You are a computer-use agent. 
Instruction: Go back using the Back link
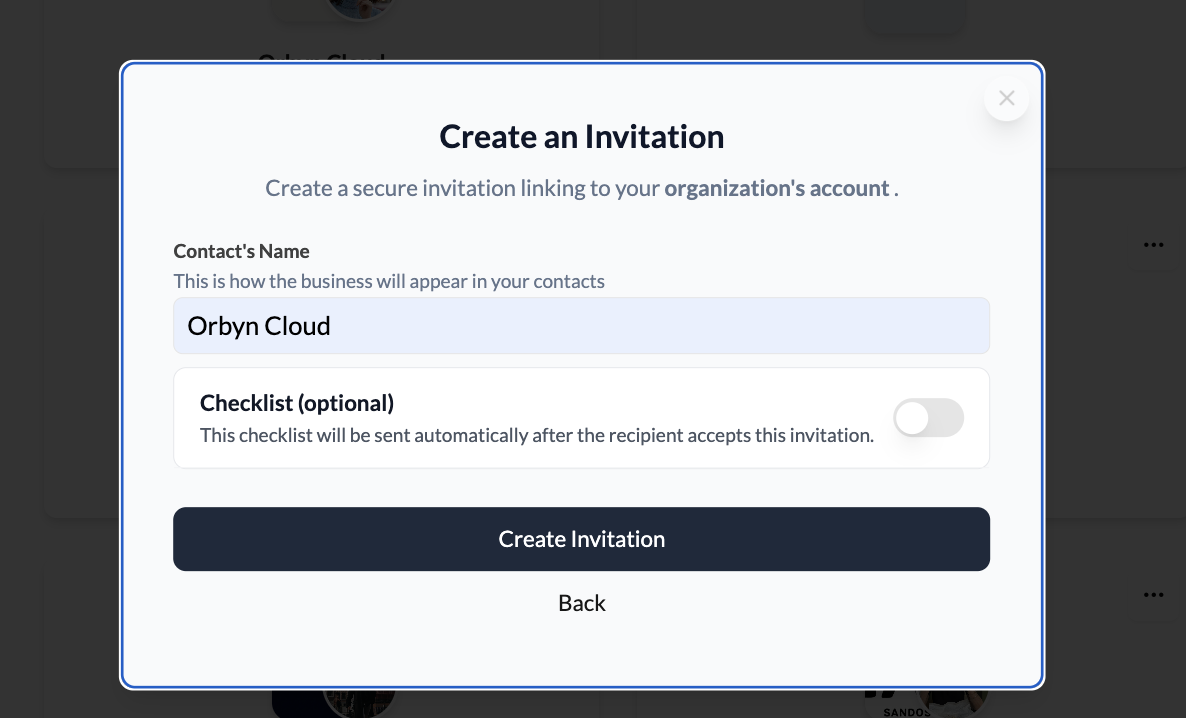(x=581, y=603)
